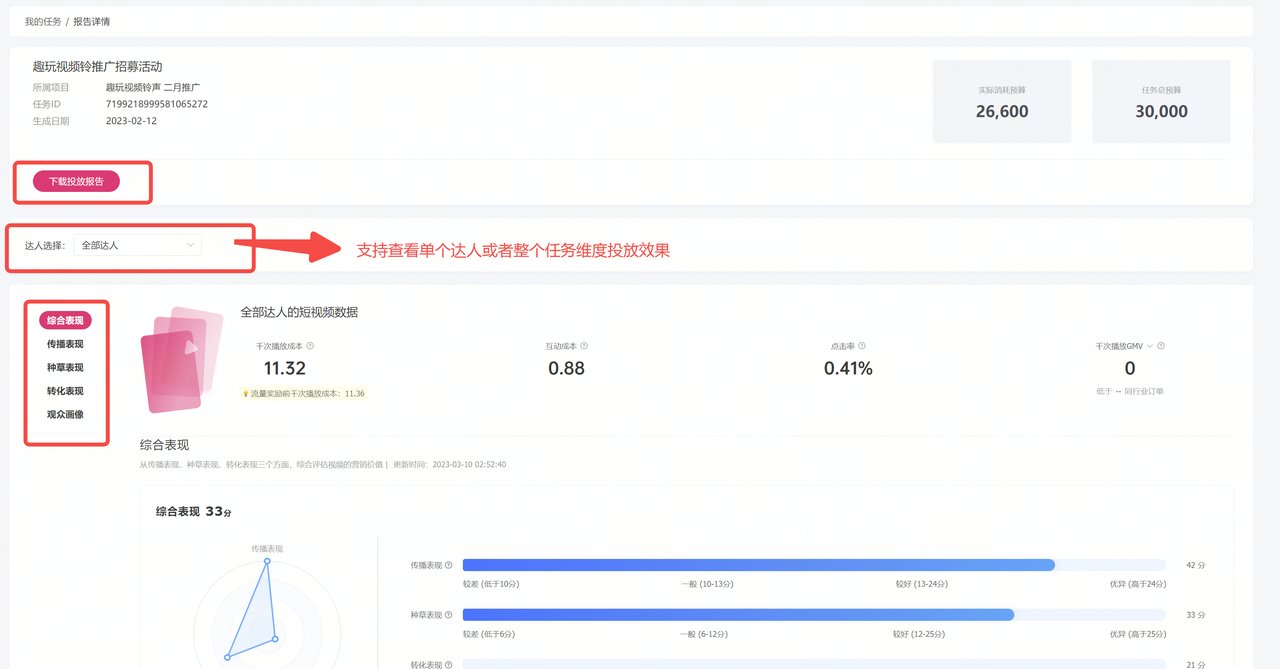This screenshot has height=669, width=1280.
Task: Open the 观众画像 tab
Action: point(65,414)
